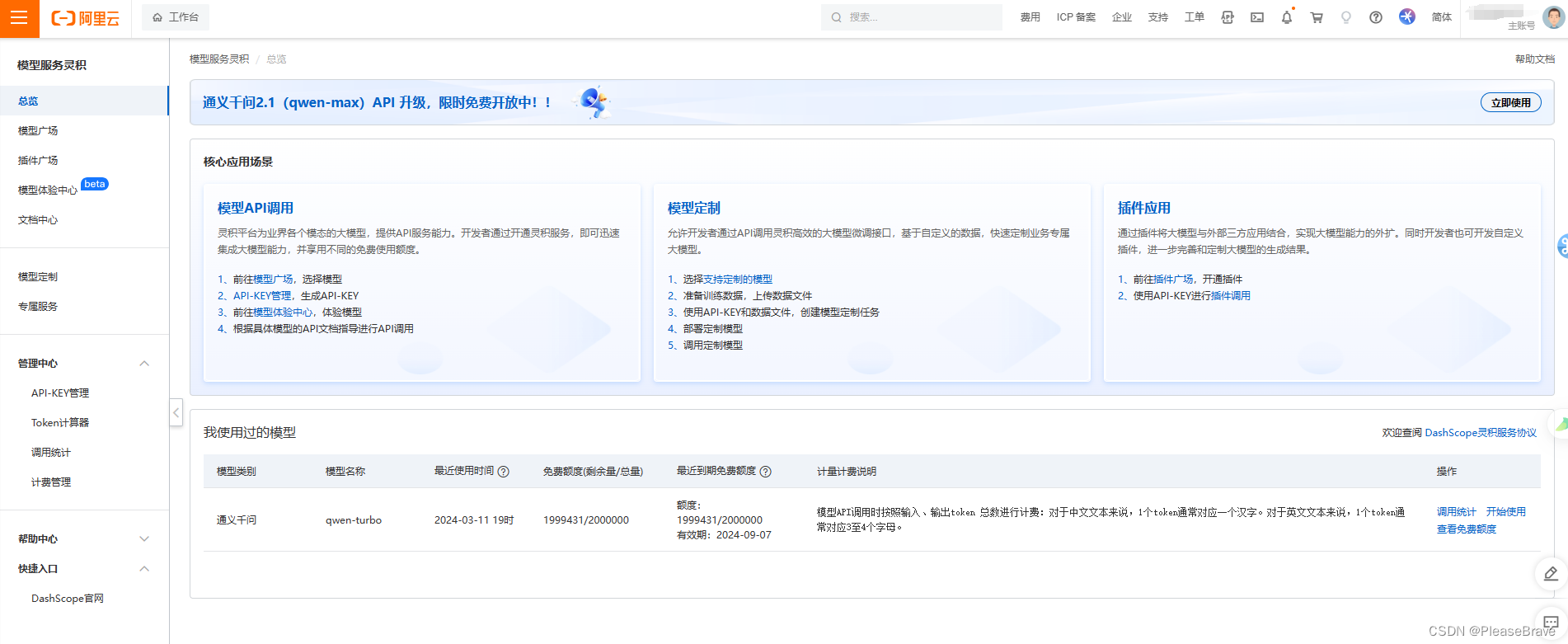The height and width of the screenshot is (644, 1568).
Task: Follow the 插件调用 link
Action: pos(1231,296)
